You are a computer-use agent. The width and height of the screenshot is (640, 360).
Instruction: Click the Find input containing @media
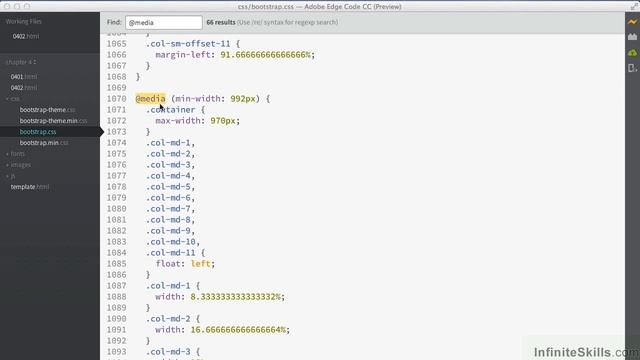point(164,22)
